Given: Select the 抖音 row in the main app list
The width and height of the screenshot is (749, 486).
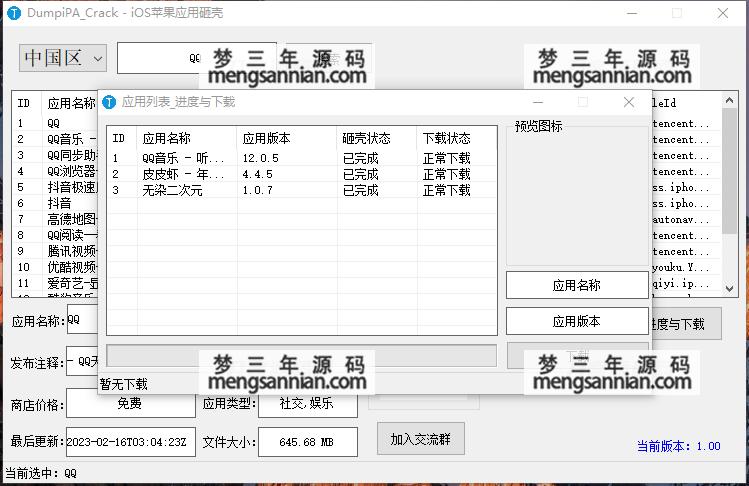Looking at the screenshot, I should click(54, 203).
